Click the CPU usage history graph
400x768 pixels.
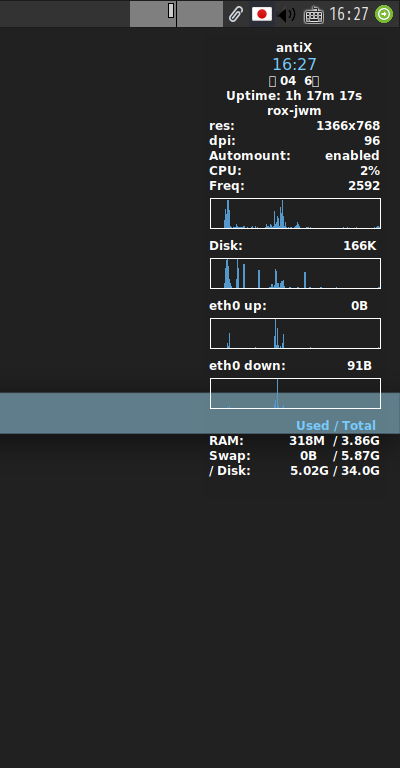[295, 214]
